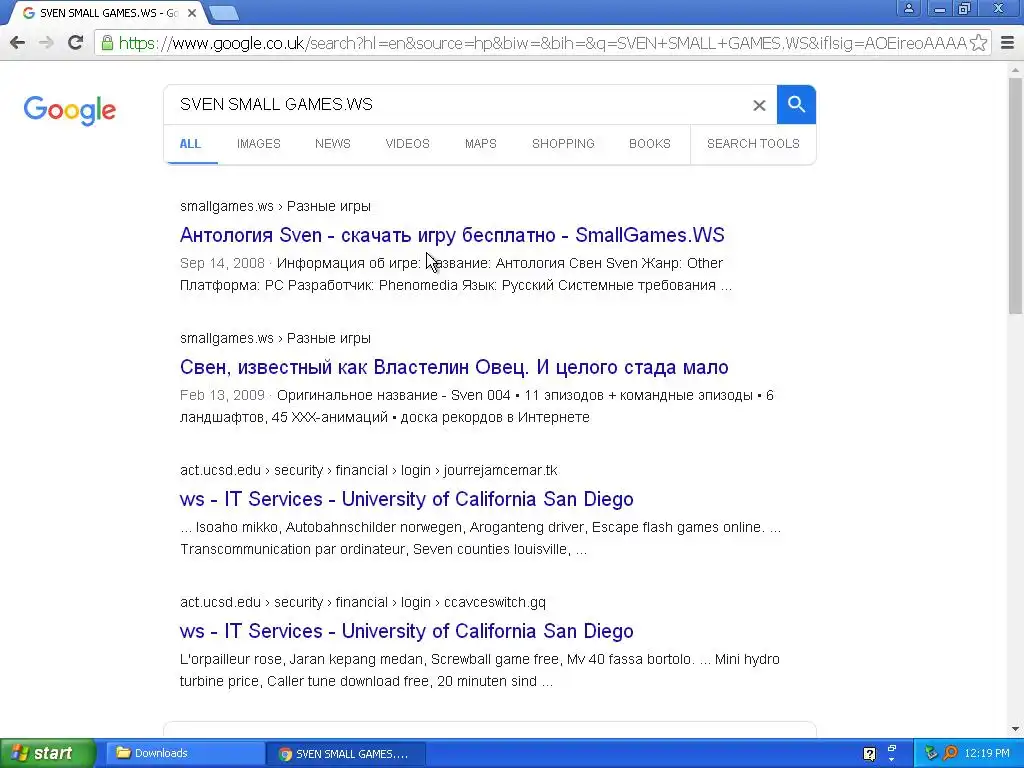Switch to the BOOKS search tab
The height and width of the screenshot is (768, 1024).
[650, 144]
